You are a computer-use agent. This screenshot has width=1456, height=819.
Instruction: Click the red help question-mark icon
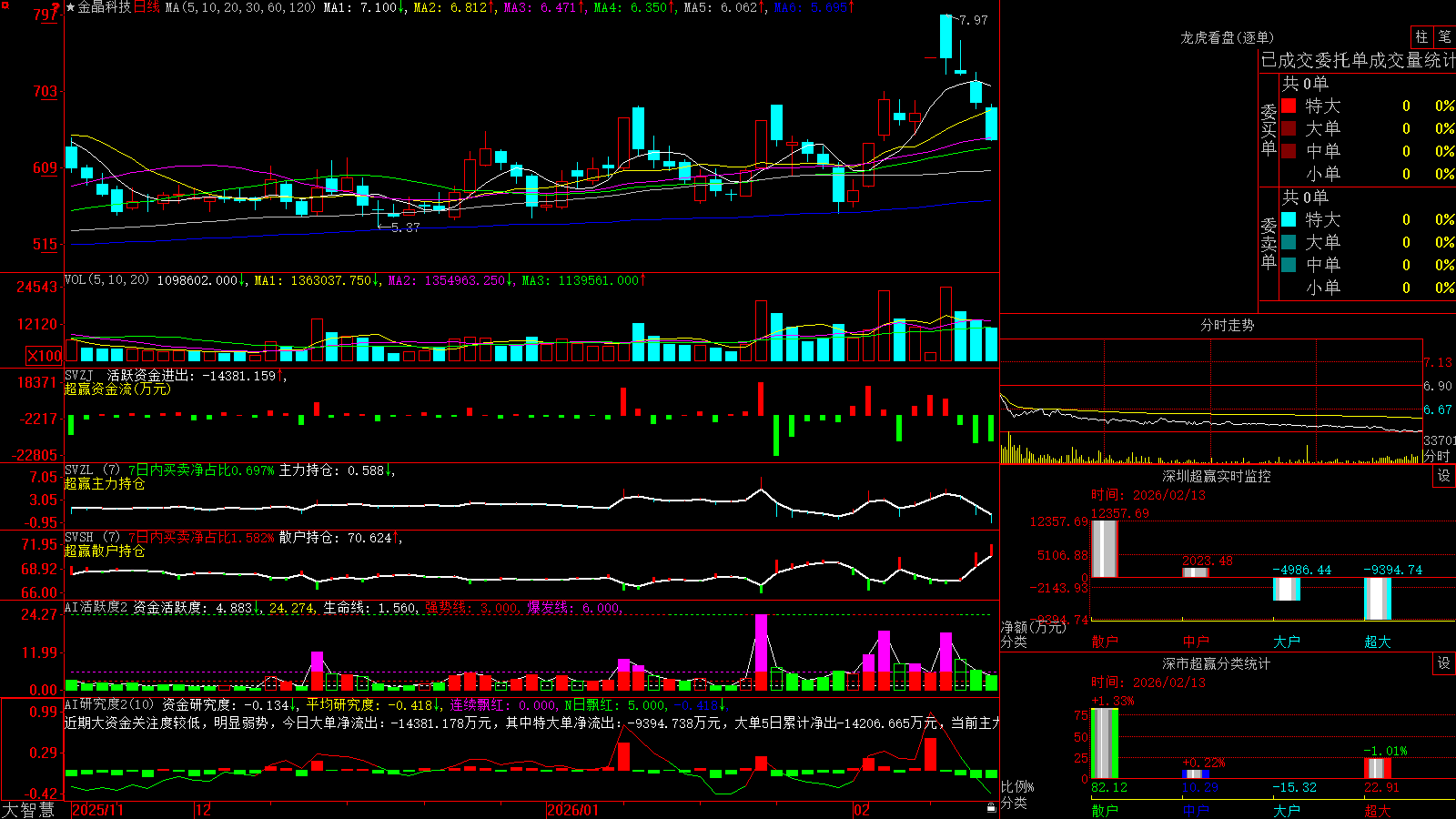(56, 7)
